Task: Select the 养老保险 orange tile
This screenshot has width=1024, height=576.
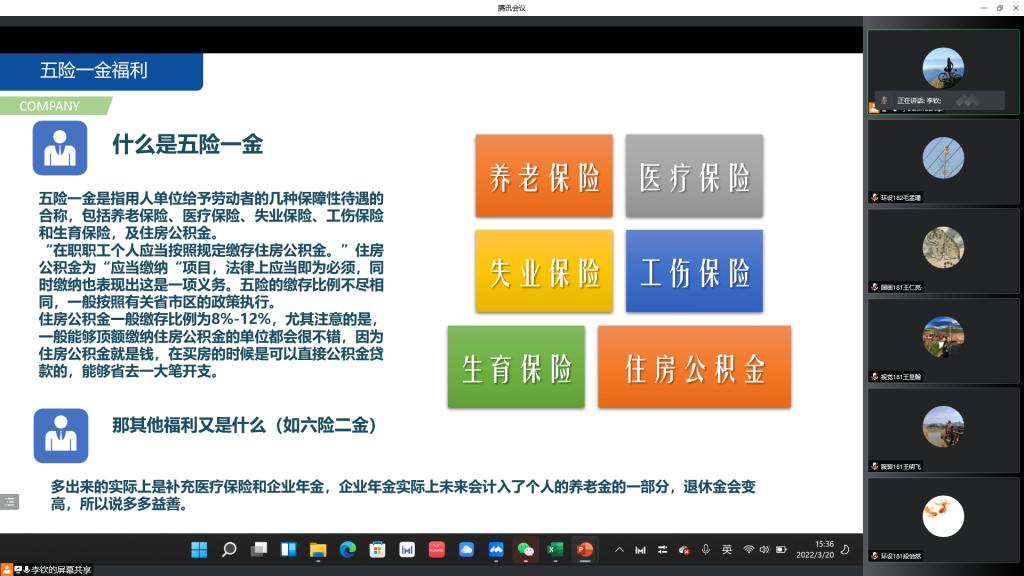Action: 544,175
